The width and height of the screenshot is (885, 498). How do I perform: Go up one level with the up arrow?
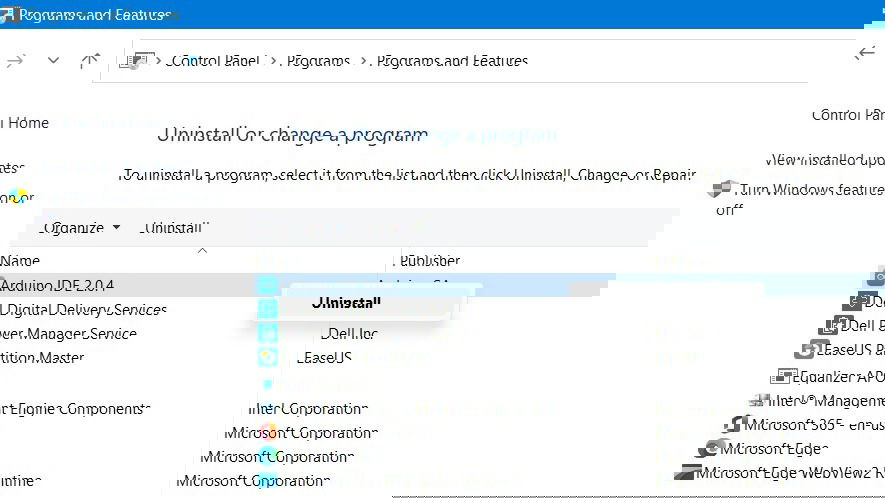point(90,60)
